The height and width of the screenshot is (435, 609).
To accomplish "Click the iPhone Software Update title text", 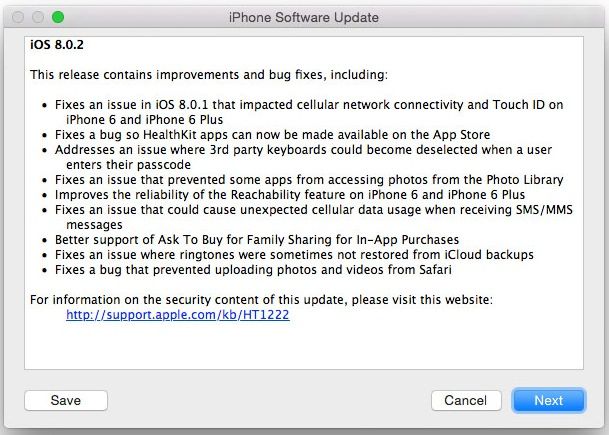I will pos(304,17).
